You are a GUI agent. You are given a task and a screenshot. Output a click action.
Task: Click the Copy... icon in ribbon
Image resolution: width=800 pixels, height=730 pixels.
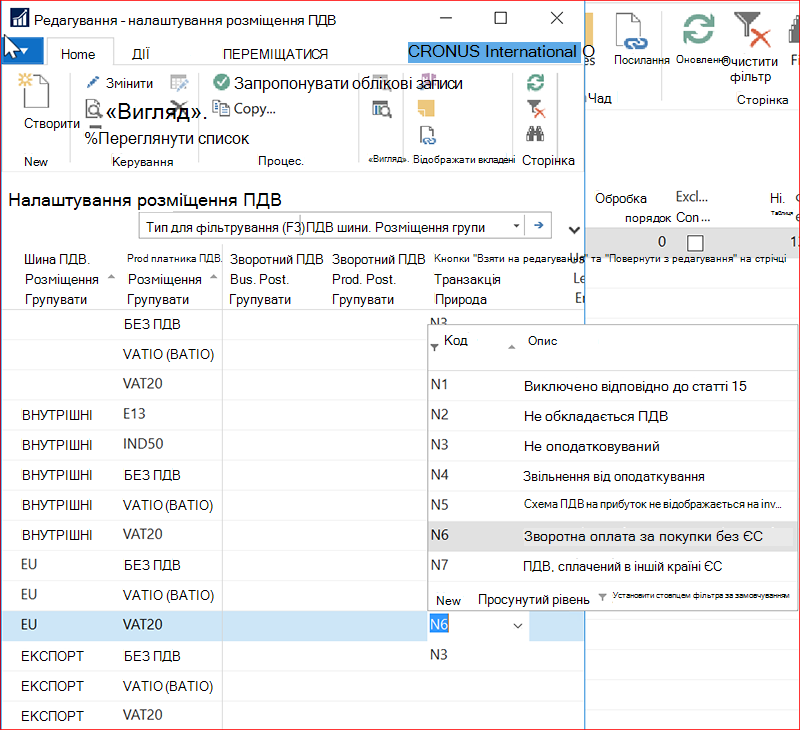coord(221,108)
